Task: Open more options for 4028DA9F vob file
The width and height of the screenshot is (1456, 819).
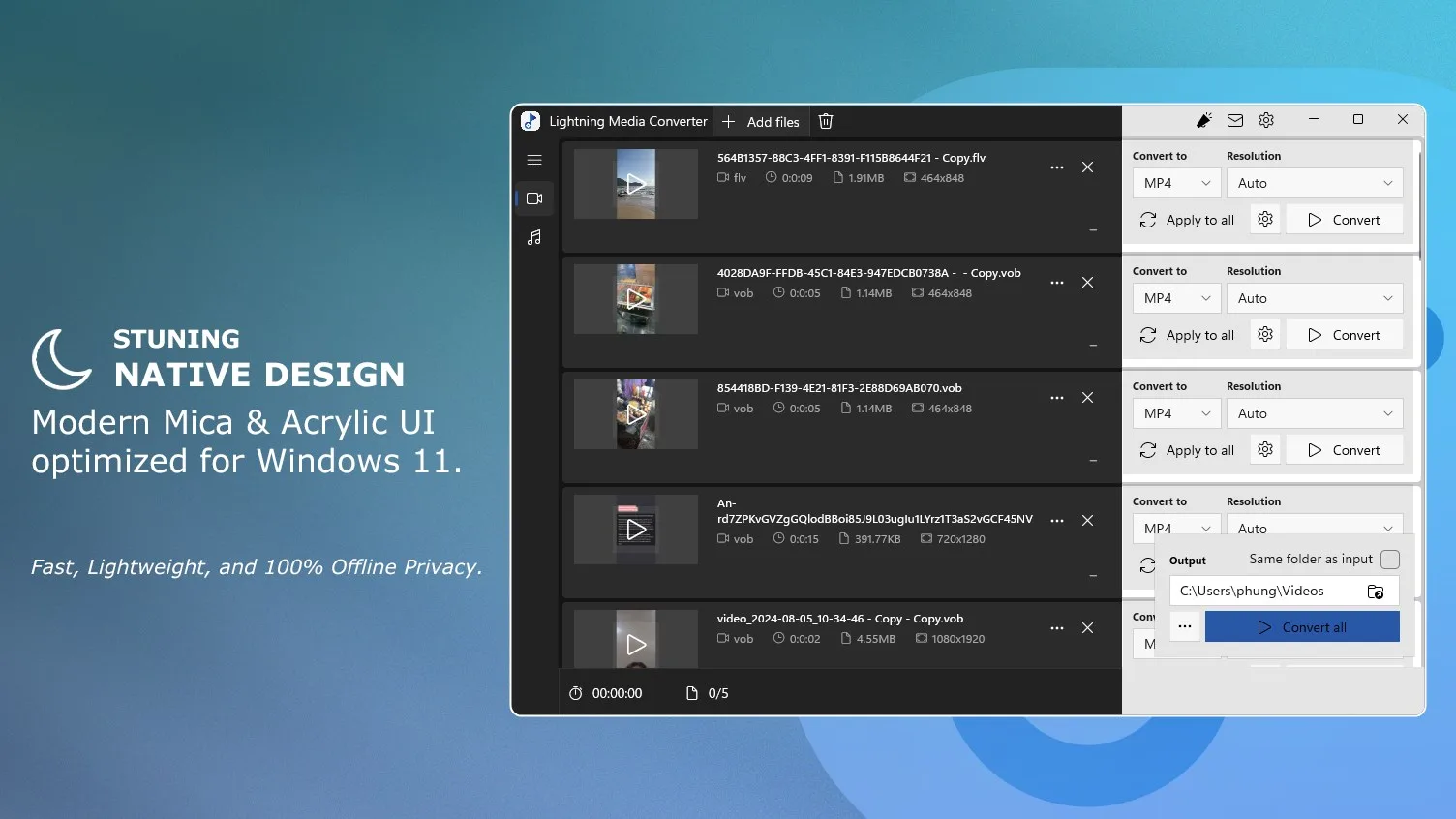Action: coord(1057,283)
